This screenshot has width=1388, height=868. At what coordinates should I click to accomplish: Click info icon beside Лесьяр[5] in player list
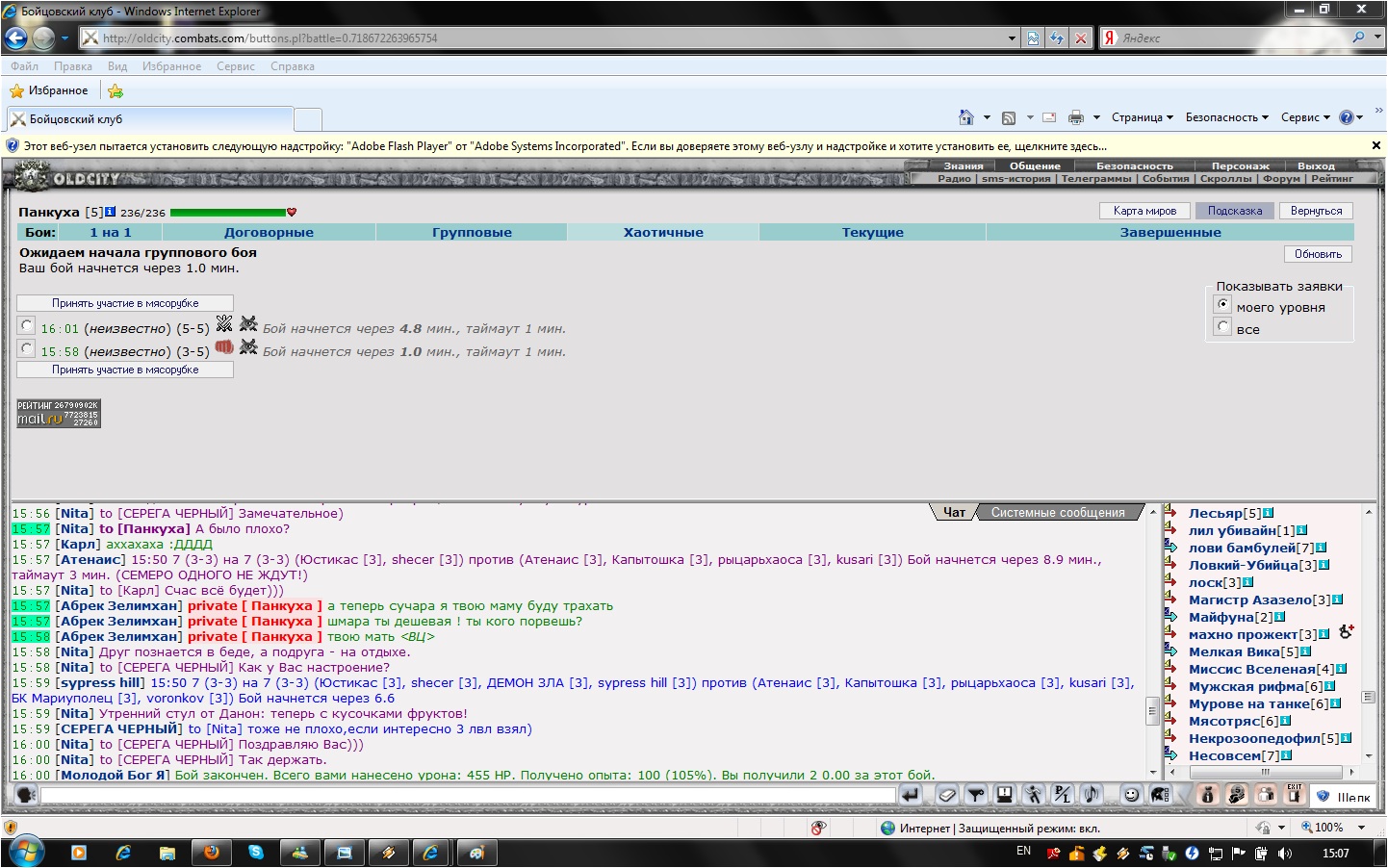[x=1269, y=513]
